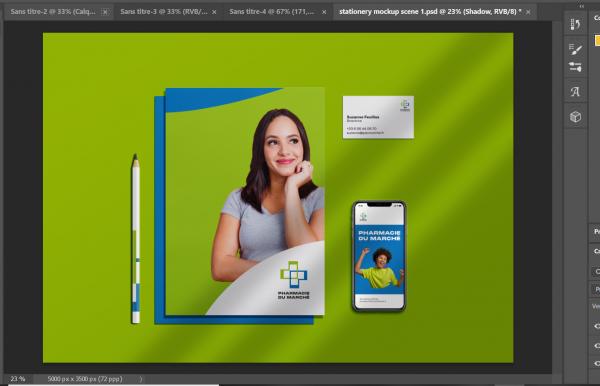Click the 23 % zoom level field
This screenshot has height=386, width=600.
18,379
